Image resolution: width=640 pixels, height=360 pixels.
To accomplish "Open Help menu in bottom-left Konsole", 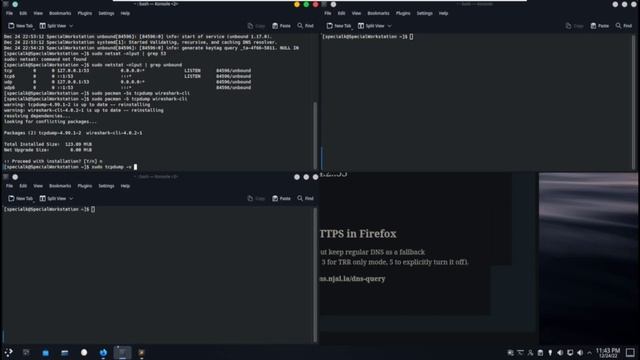I will (x=125, y=186).
